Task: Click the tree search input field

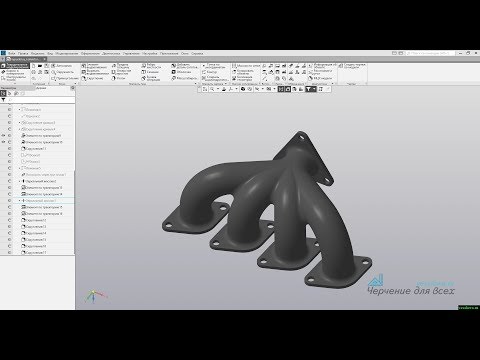Action: pos(41,100)
